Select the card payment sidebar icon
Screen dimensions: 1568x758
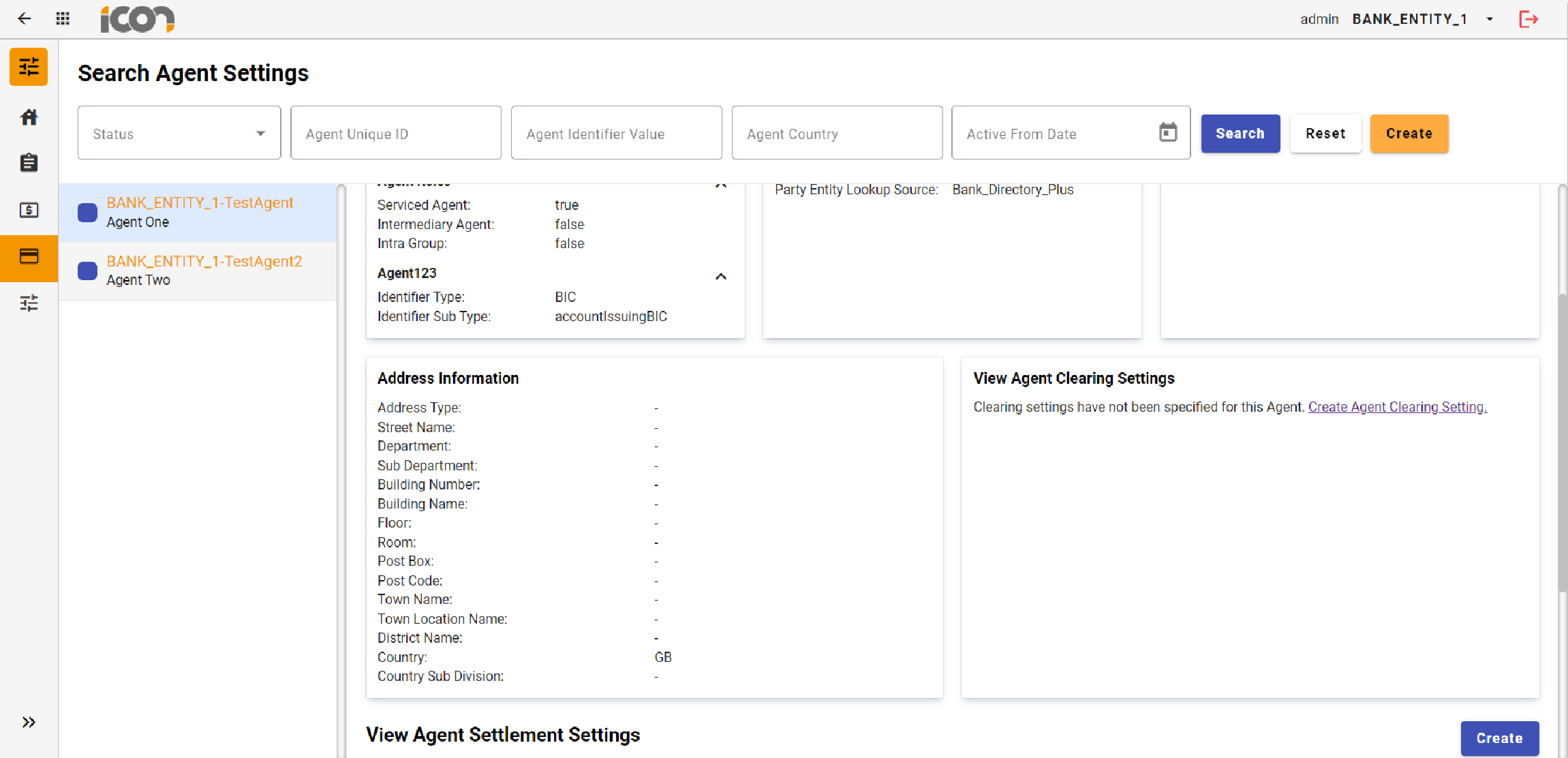coord(29,257)
